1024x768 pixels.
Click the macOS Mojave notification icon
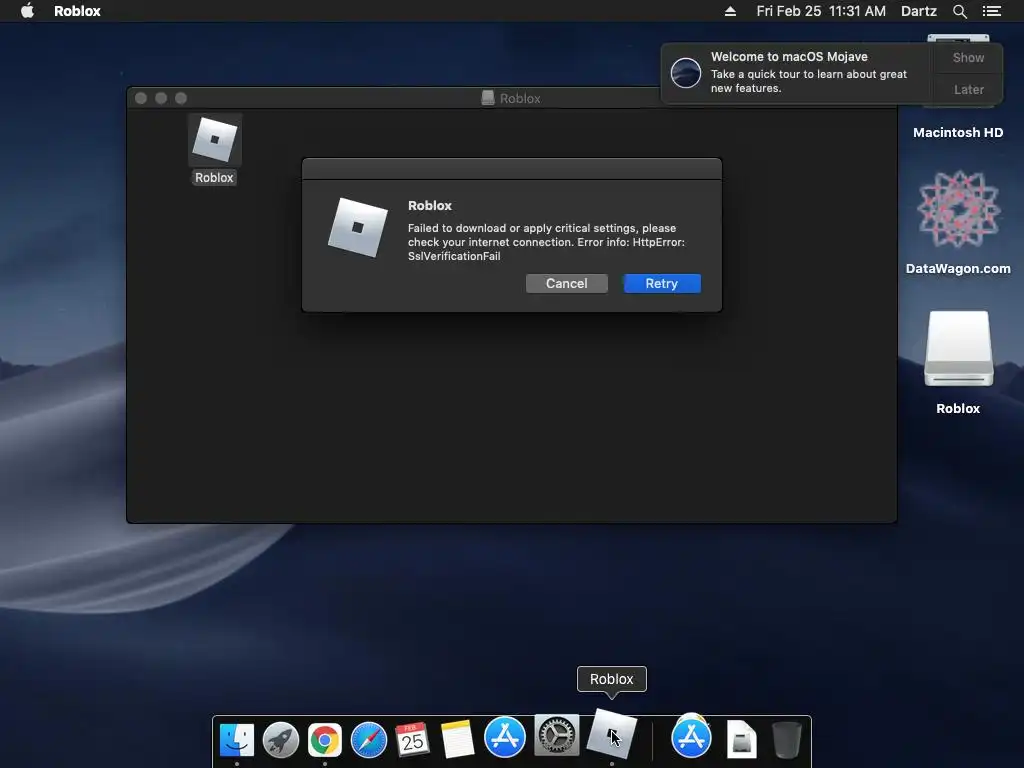pyautogui.click(x=686, y=72)
